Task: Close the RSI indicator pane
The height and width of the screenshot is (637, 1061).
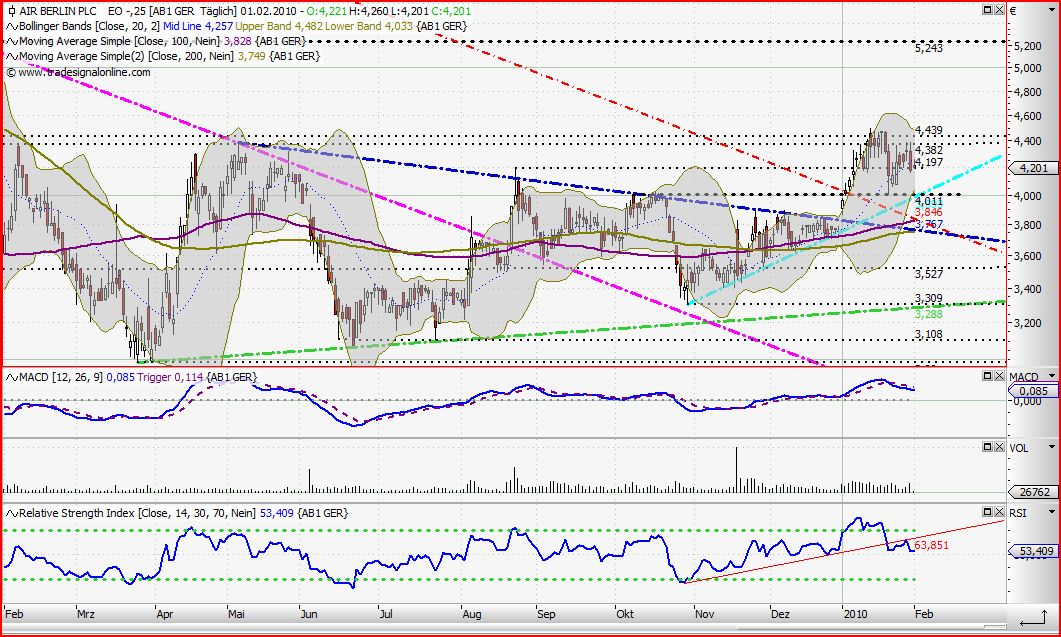Action: (999, 512)
